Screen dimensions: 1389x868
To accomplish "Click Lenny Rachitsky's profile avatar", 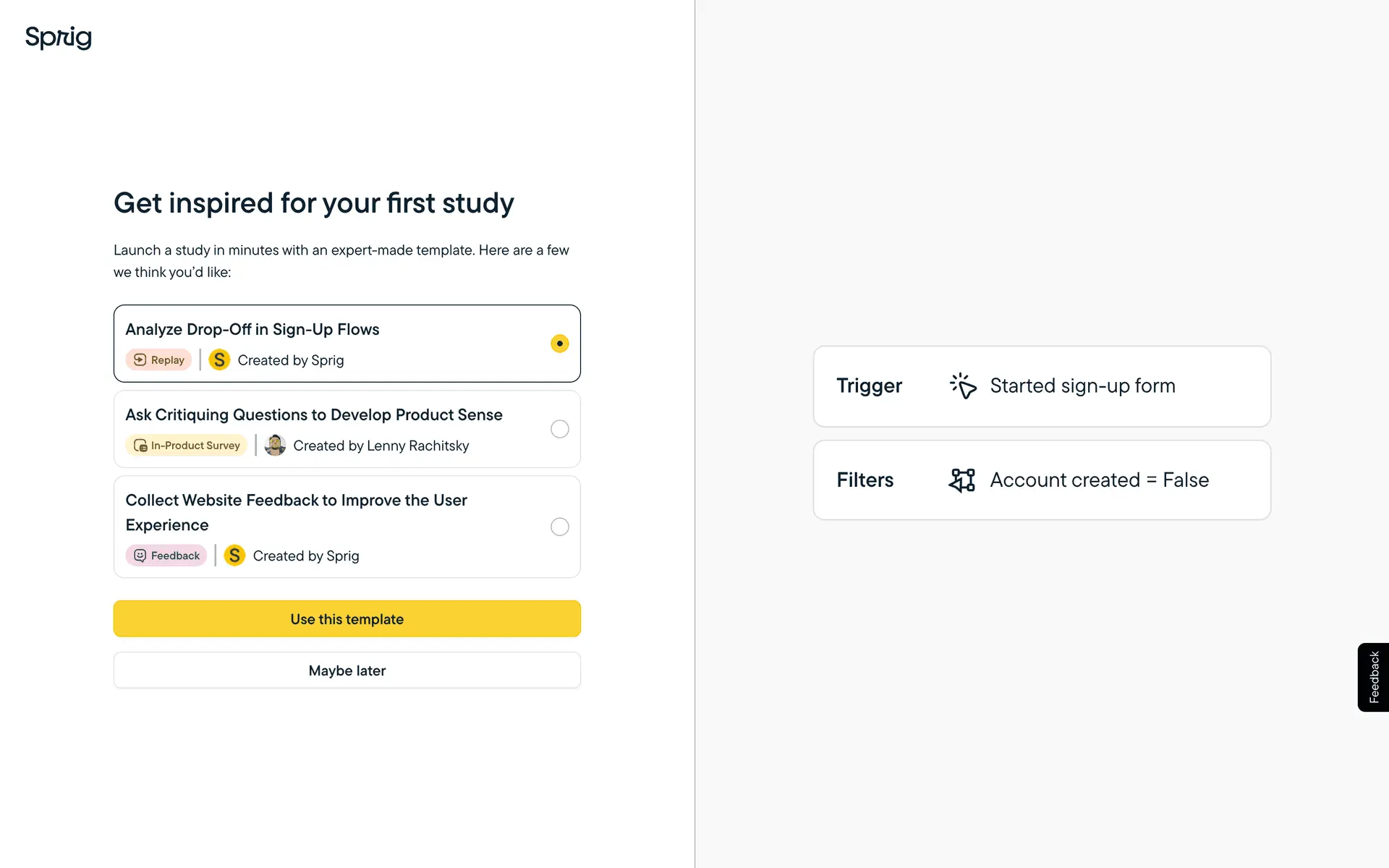I will point(275,446).
